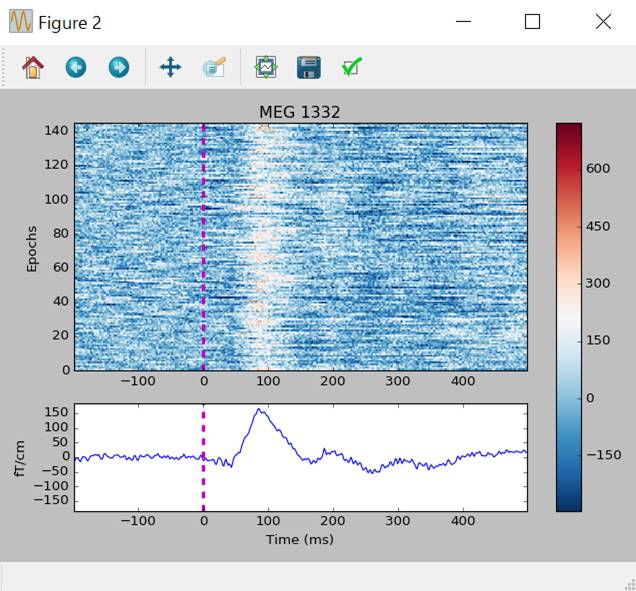The image size is (636, 591).
Task: Click the Time (ms) x-axis label
Action: tap(300, 539)
